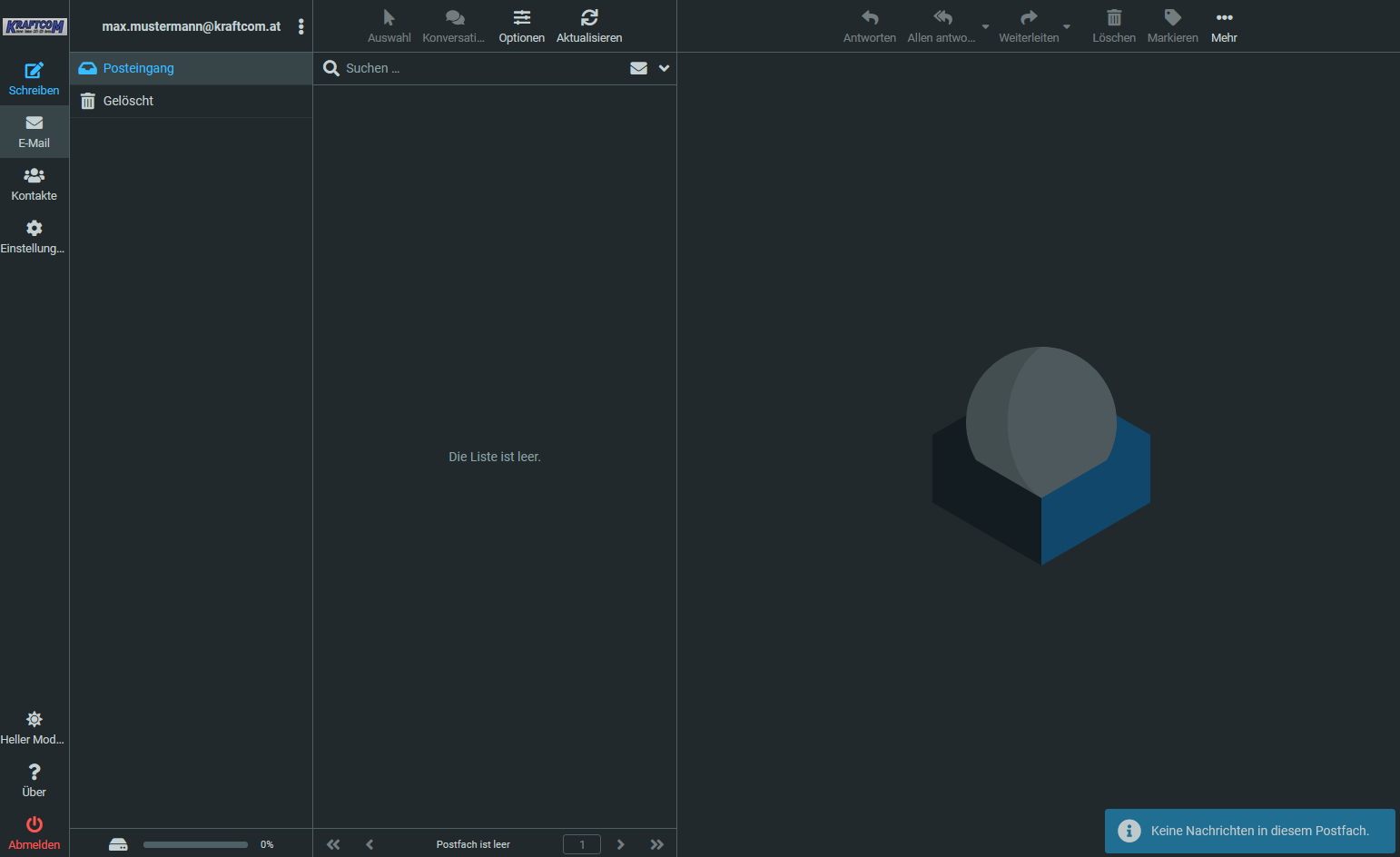Open the Optionen list settings
Image resolution: width=1400 pixels, height=857 pixels.
[x=521, y=18]
